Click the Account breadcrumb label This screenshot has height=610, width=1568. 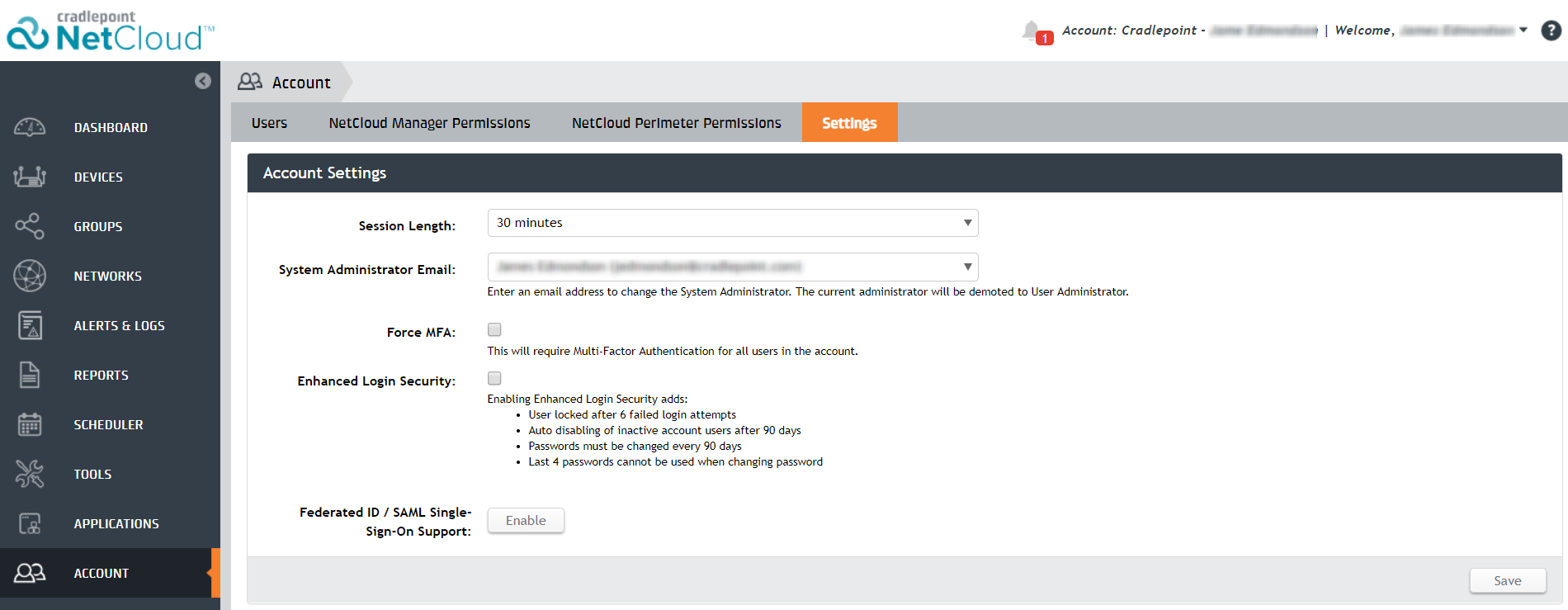tap(301, 83)
